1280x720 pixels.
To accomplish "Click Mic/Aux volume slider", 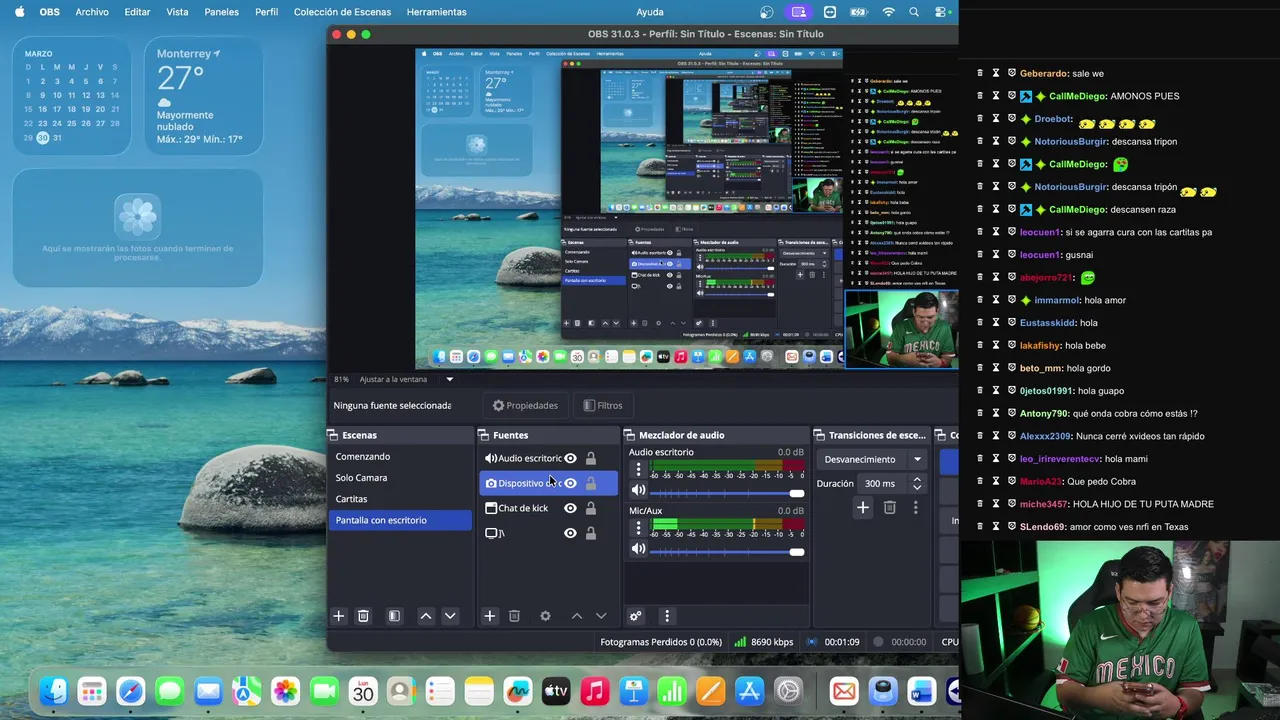I will click(727, 551).
